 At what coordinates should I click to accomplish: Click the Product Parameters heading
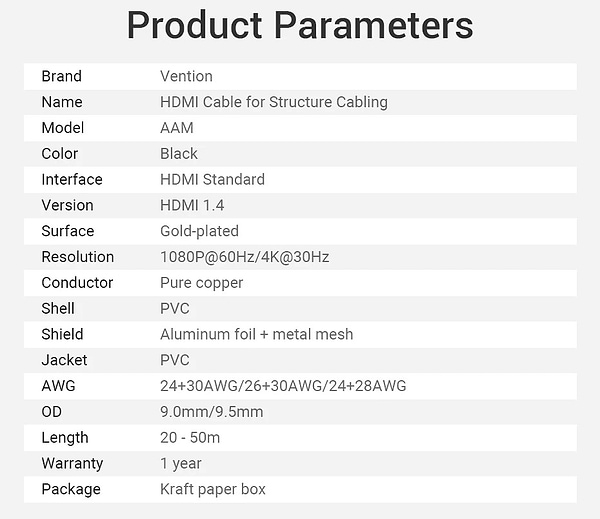pyautogui.click(x=300, y=27)
